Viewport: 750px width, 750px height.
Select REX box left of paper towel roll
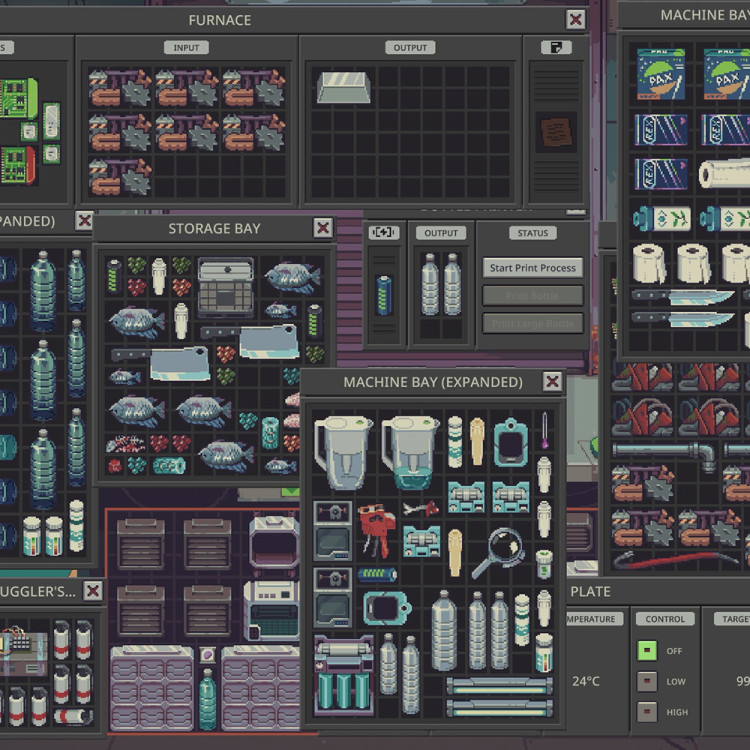(x=661, y=174)
